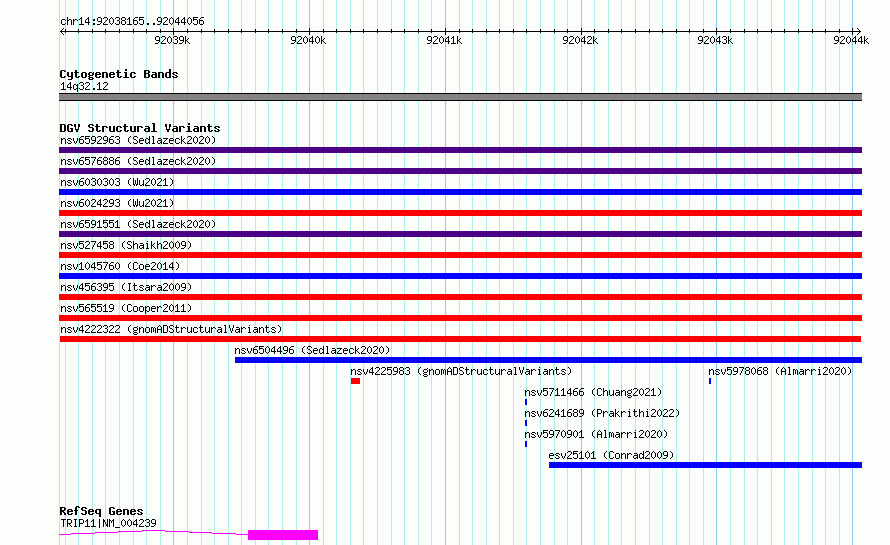Click the Cytogenetic Bands track title
This screenshot has width=890, height=545.
tap(119, 74)
